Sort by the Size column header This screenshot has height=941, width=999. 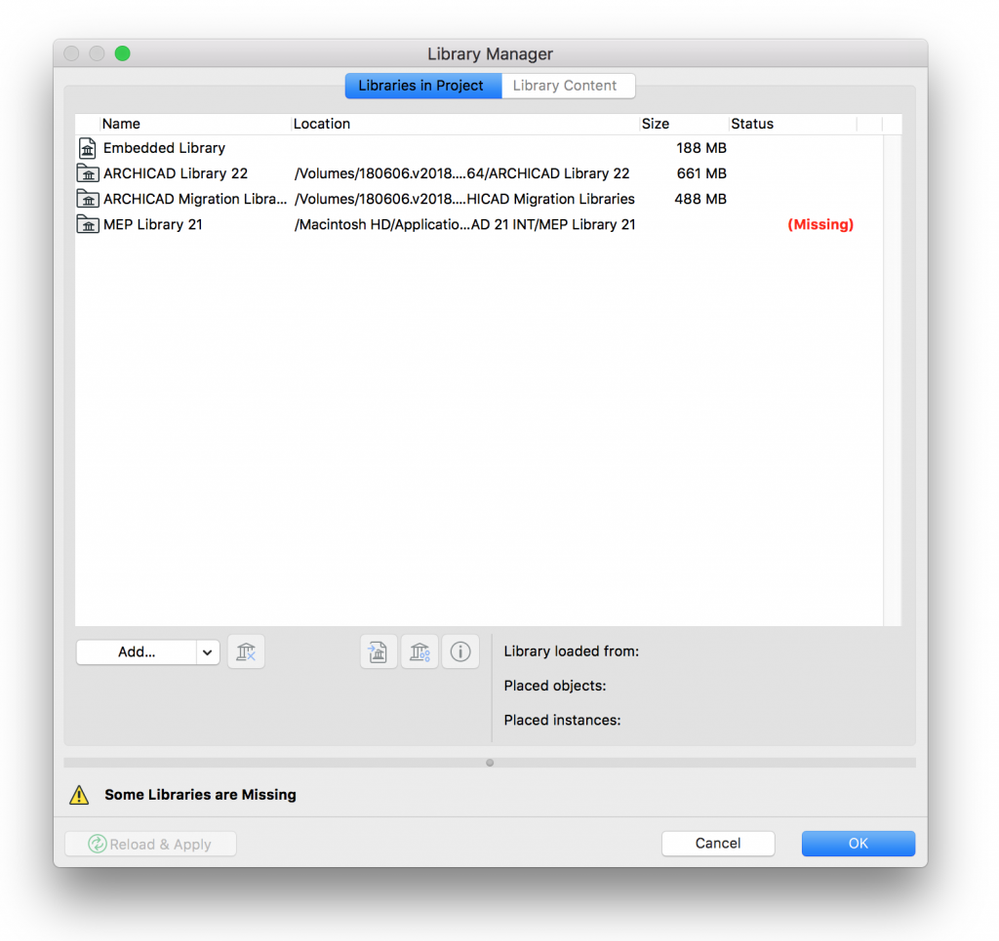[x=684, y=124]
